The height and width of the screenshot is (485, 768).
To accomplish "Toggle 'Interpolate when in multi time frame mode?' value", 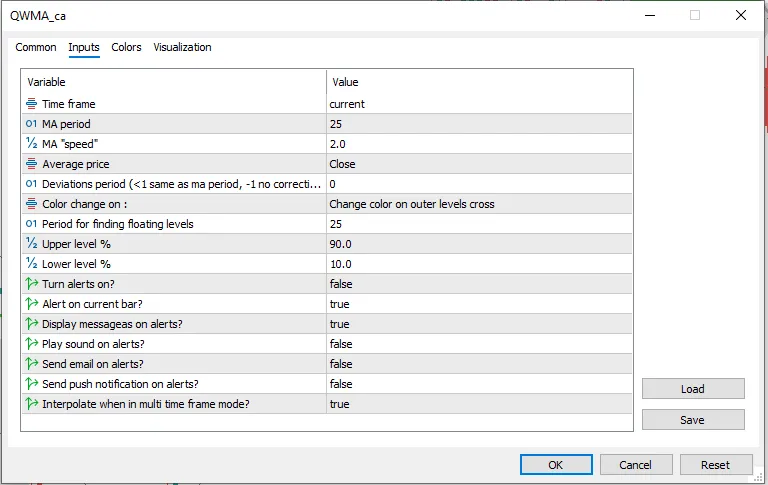I will [x=479, y=404].
